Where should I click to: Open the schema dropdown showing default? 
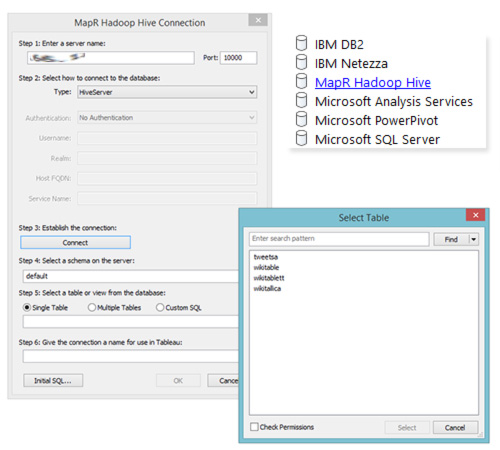[131, 276]
